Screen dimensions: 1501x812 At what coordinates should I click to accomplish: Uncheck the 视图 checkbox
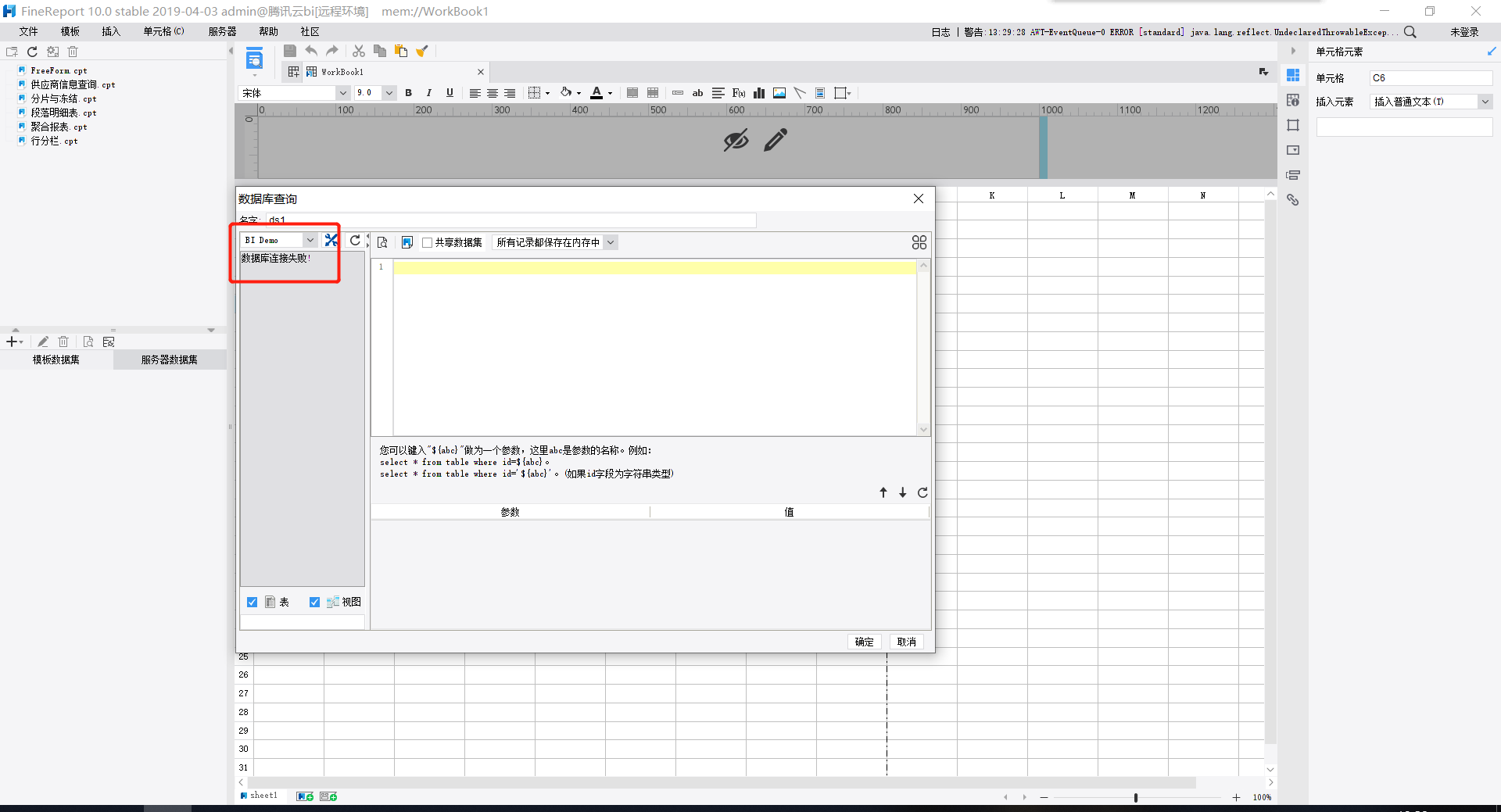(x=314, y=602)
